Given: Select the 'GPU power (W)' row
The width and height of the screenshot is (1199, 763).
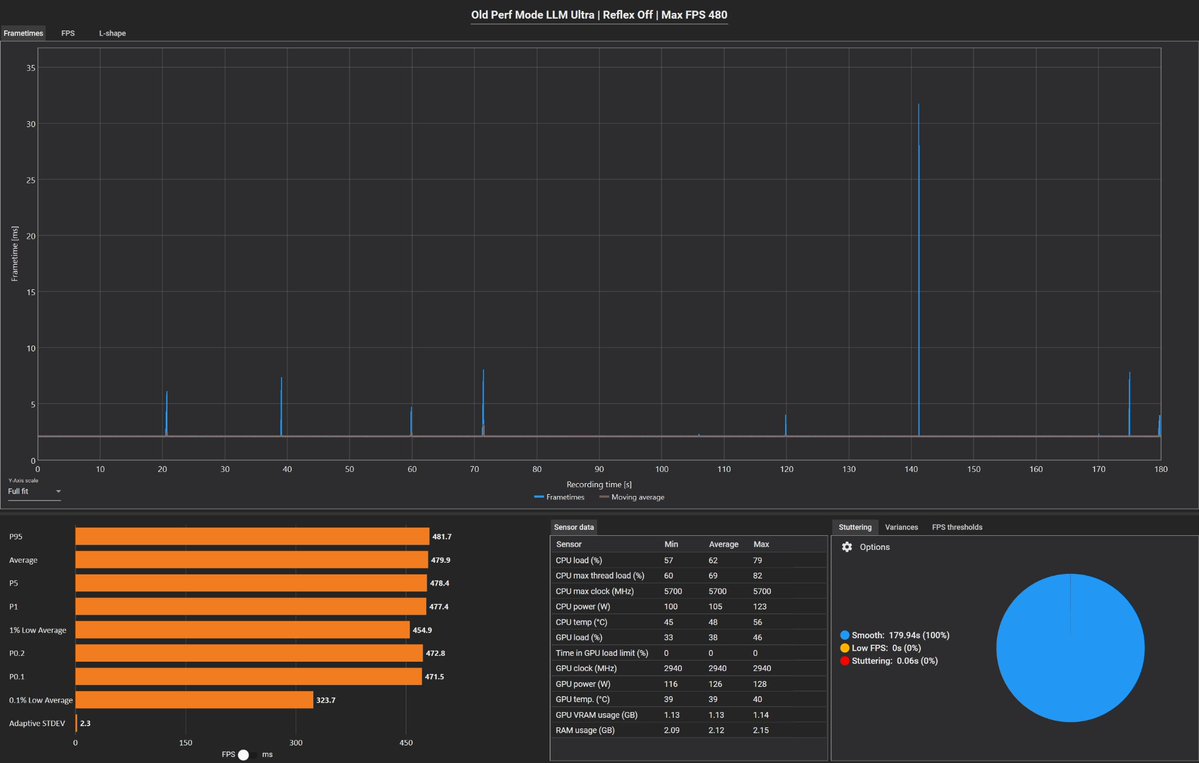Looking at the screenshot, I should click(x=688, y=683).
